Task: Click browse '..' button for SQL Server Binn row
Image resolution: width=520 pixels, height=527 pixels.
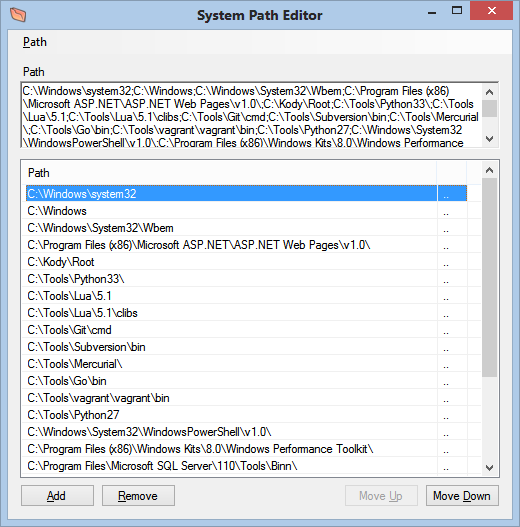Action: click(x=452, y=466)
